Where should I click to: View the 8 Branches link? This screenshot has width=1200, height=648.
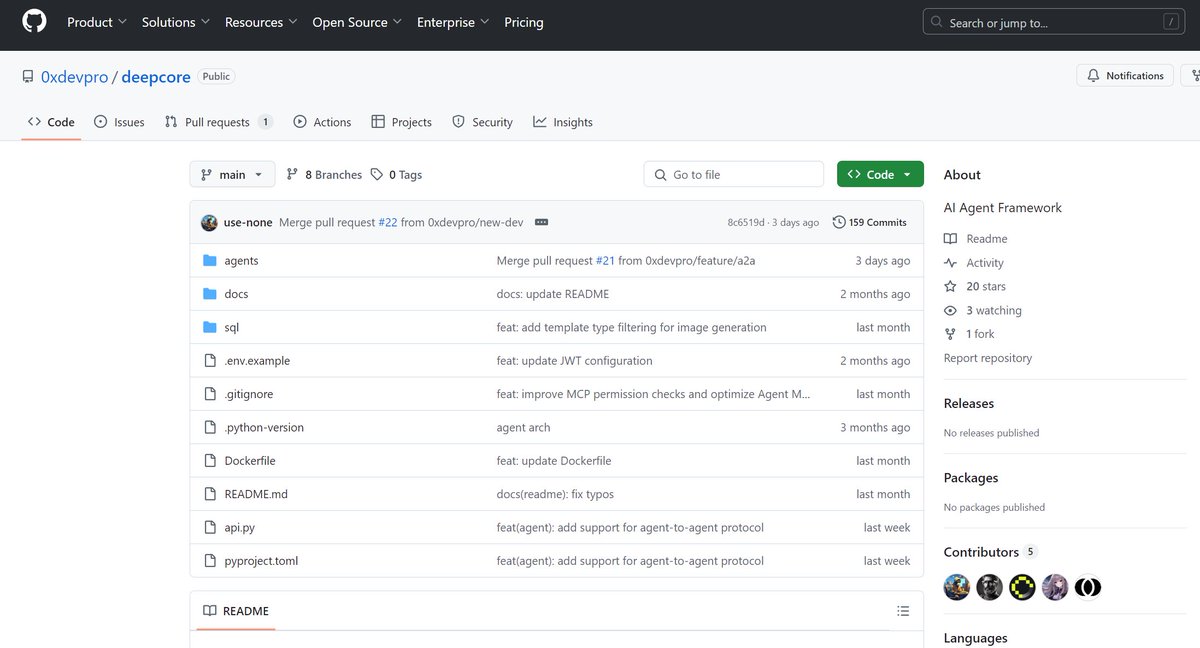click(324, 174)
